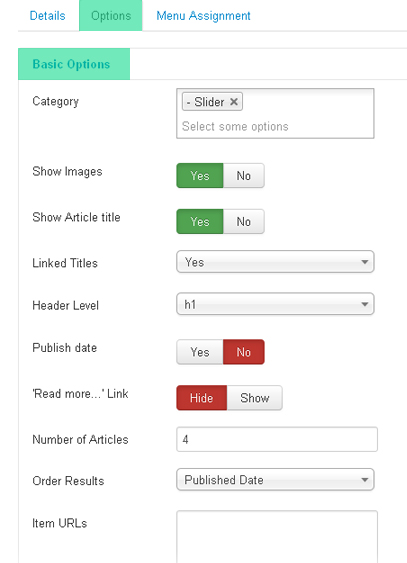This screenshot has width=407, height=563.
Task: Click the Category 'Select some options' field
Action: point(235,126)
